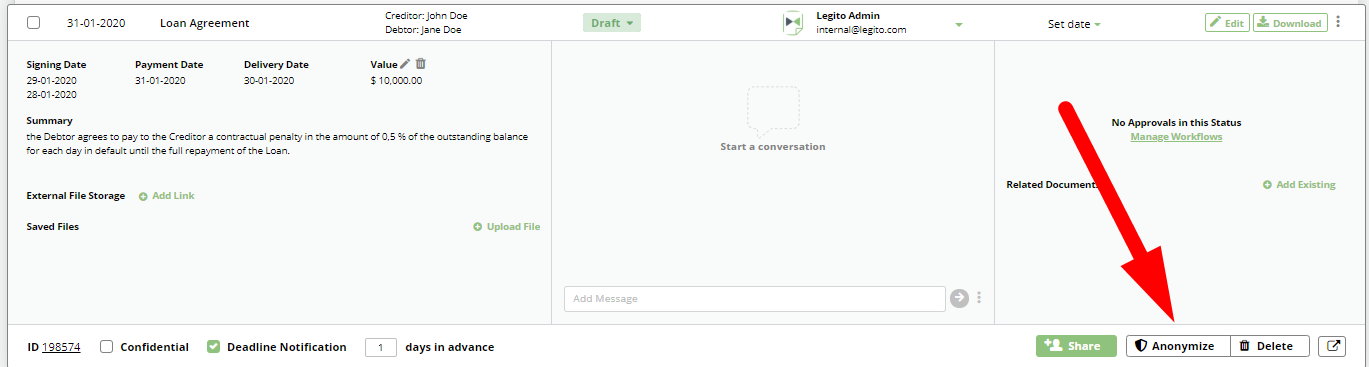The width and height of the screenshot is (1369, 367).
Task: Click the Start a conversation bubble
Action: 773,111
